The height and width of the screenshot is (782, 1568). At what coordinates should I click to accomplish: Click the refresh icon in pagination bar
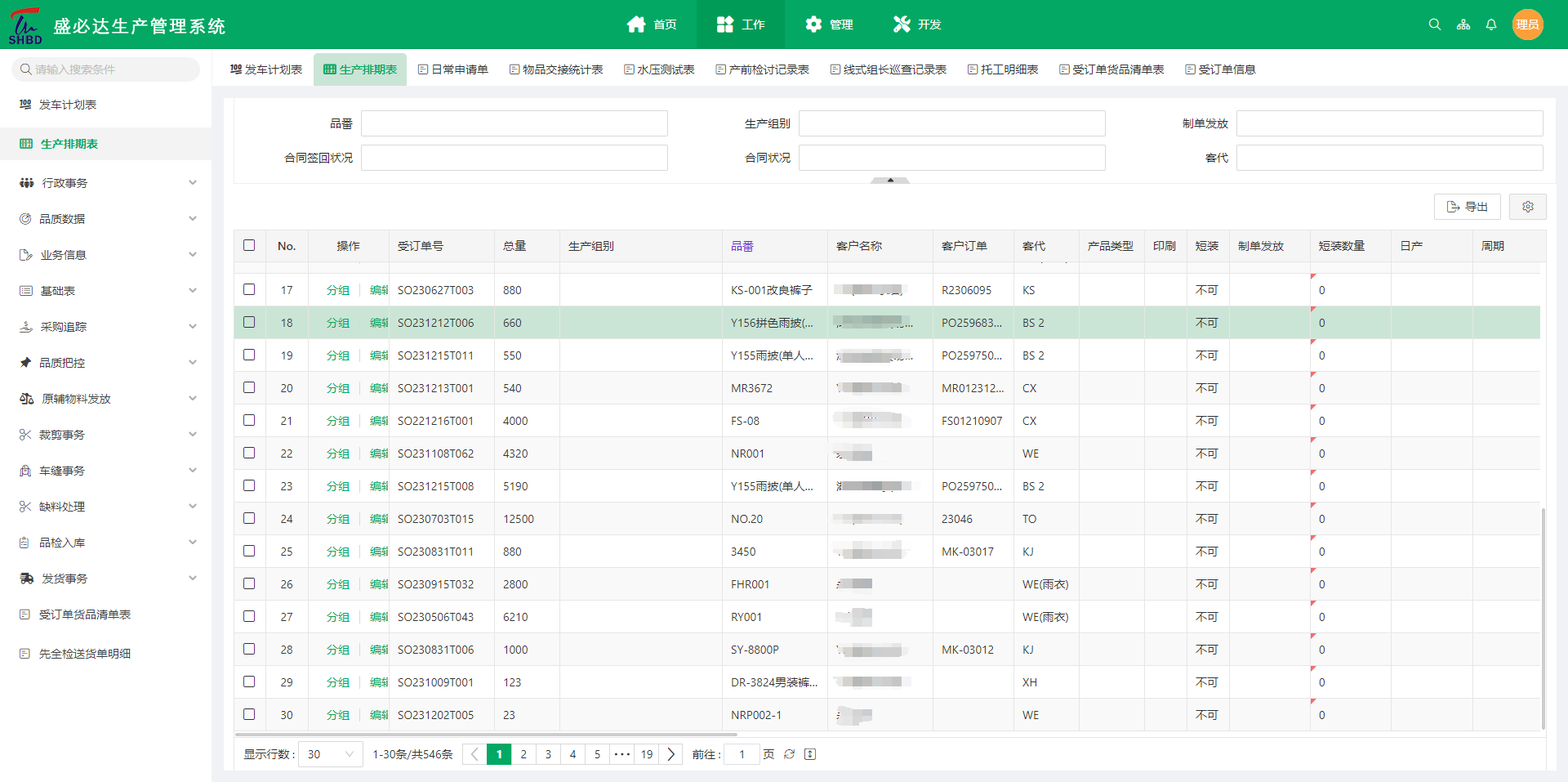point(789,754)
